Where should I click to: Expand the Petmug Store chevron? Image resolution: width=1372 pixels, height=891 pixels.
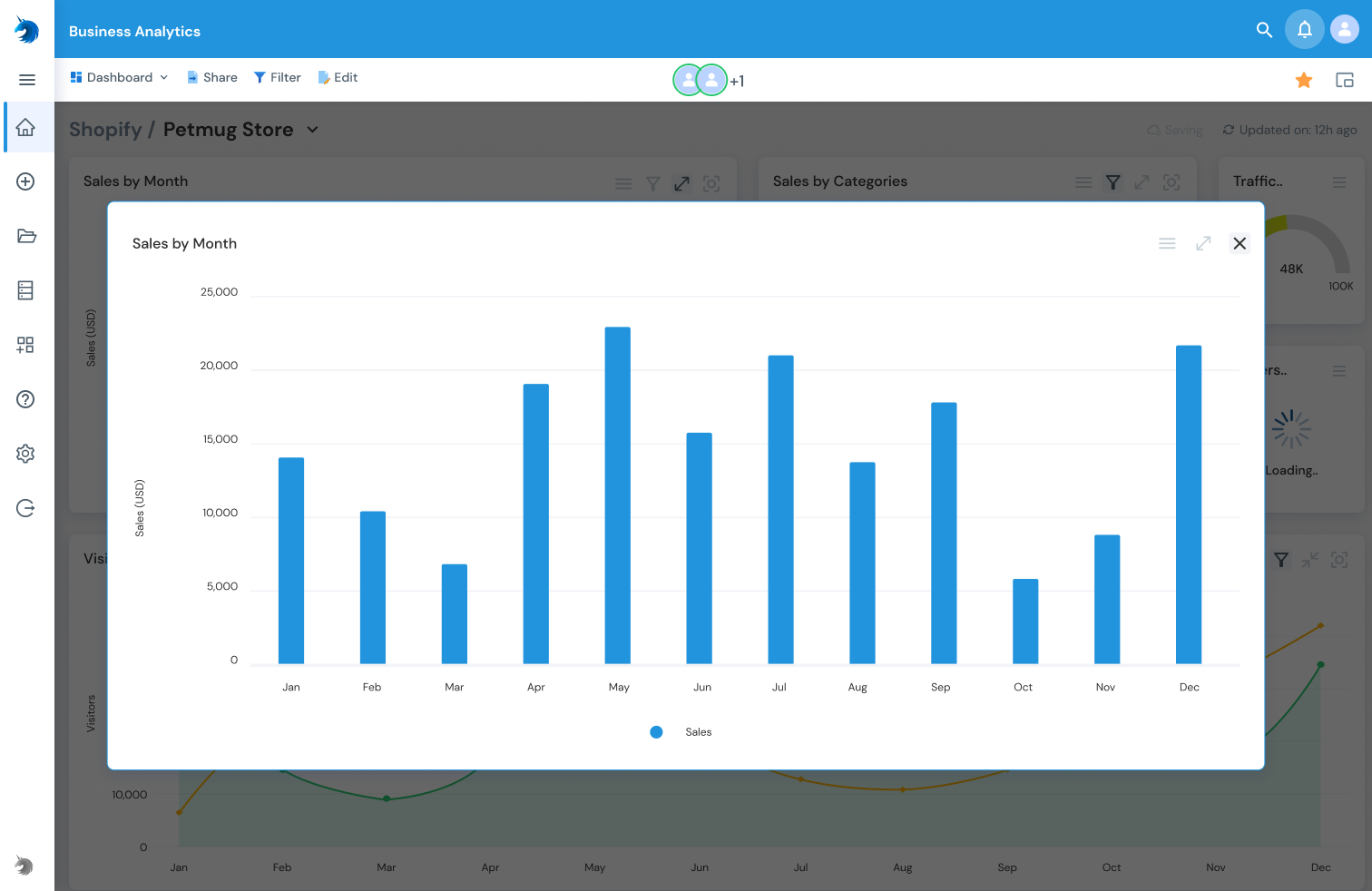[x=312, y=130]
